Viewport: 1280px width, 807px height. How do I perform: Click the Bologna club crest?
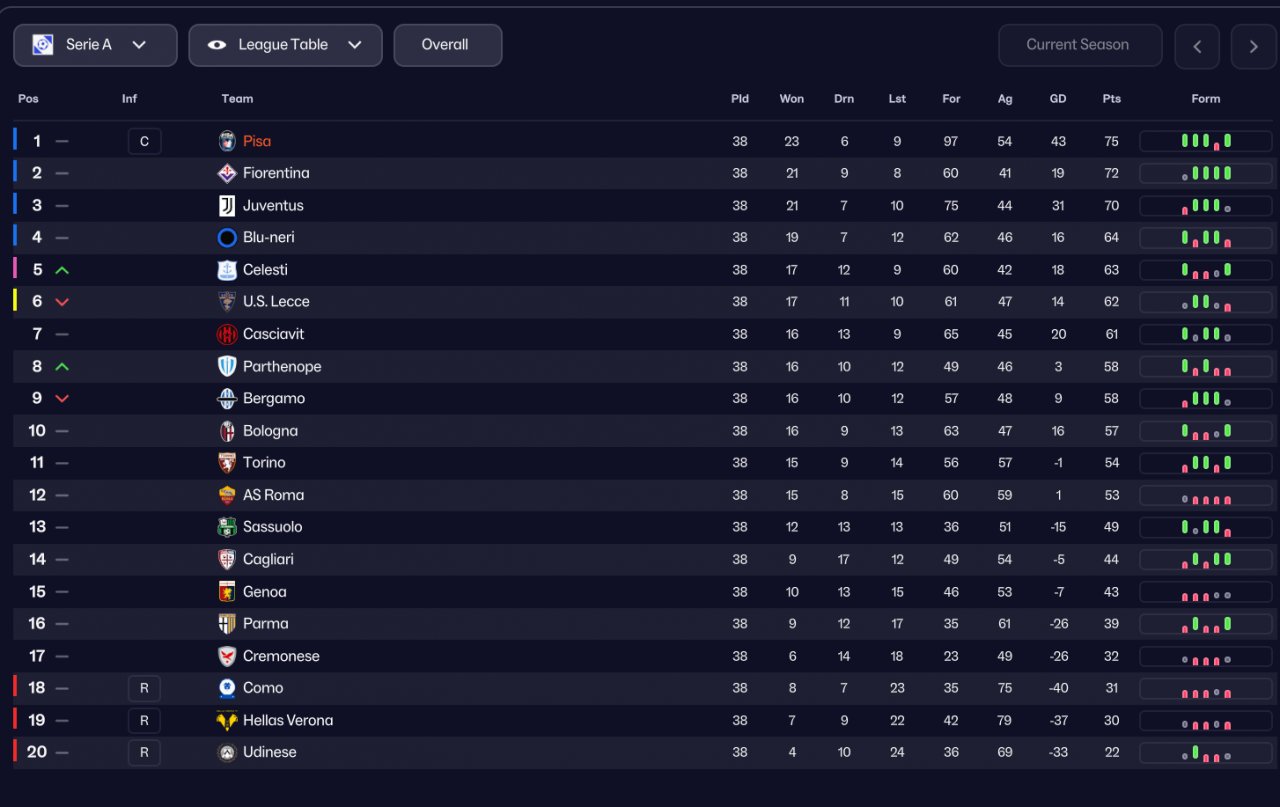click(x=227, y=431)
